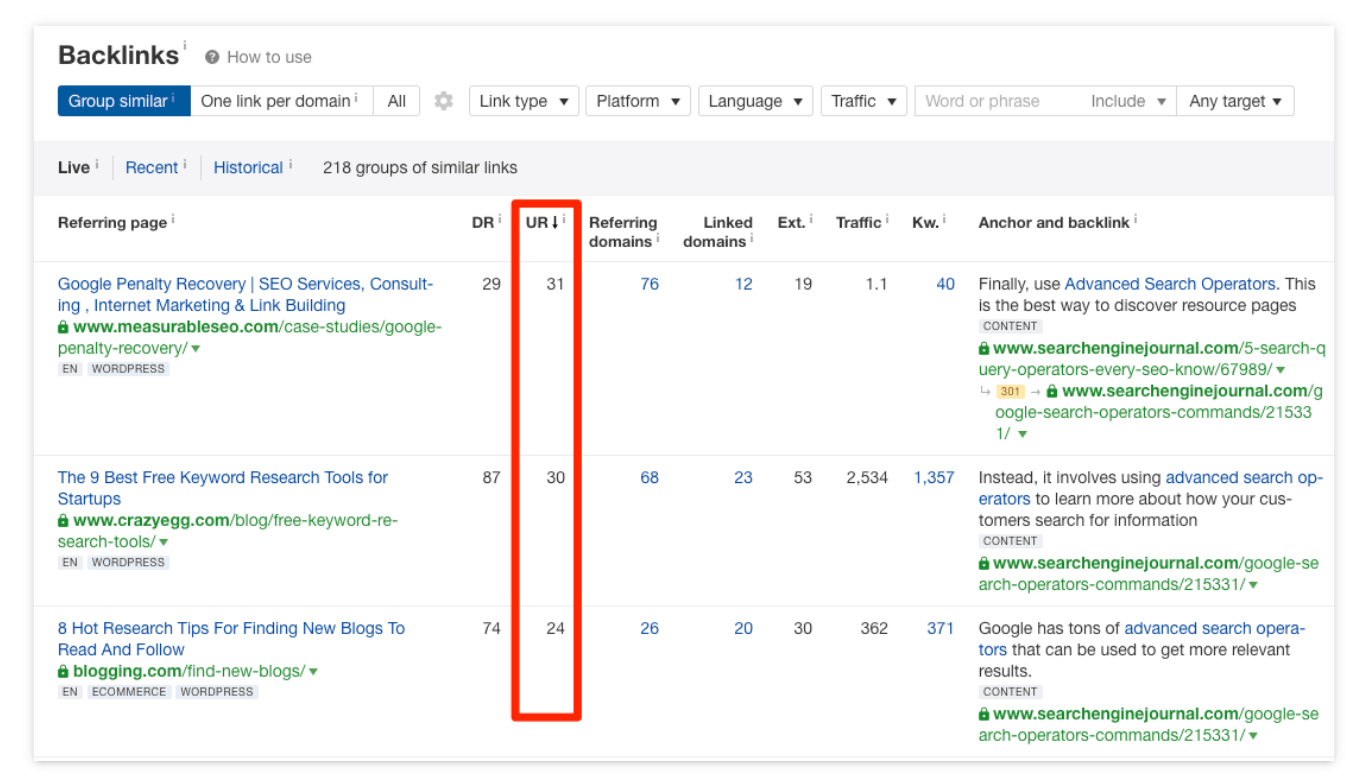Open referring domains count 68
Viewport: 1362px width, 784px height.
[650, 478]
